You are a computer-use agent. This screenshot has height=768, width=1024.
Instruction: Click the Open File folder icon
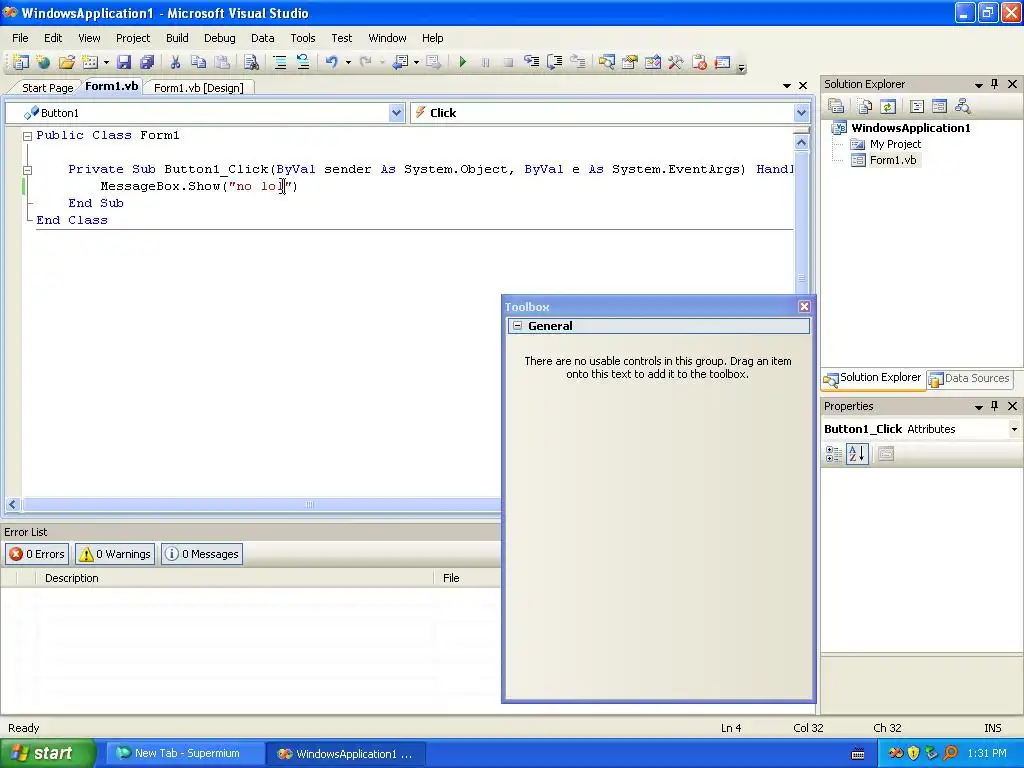pos(67,62)
